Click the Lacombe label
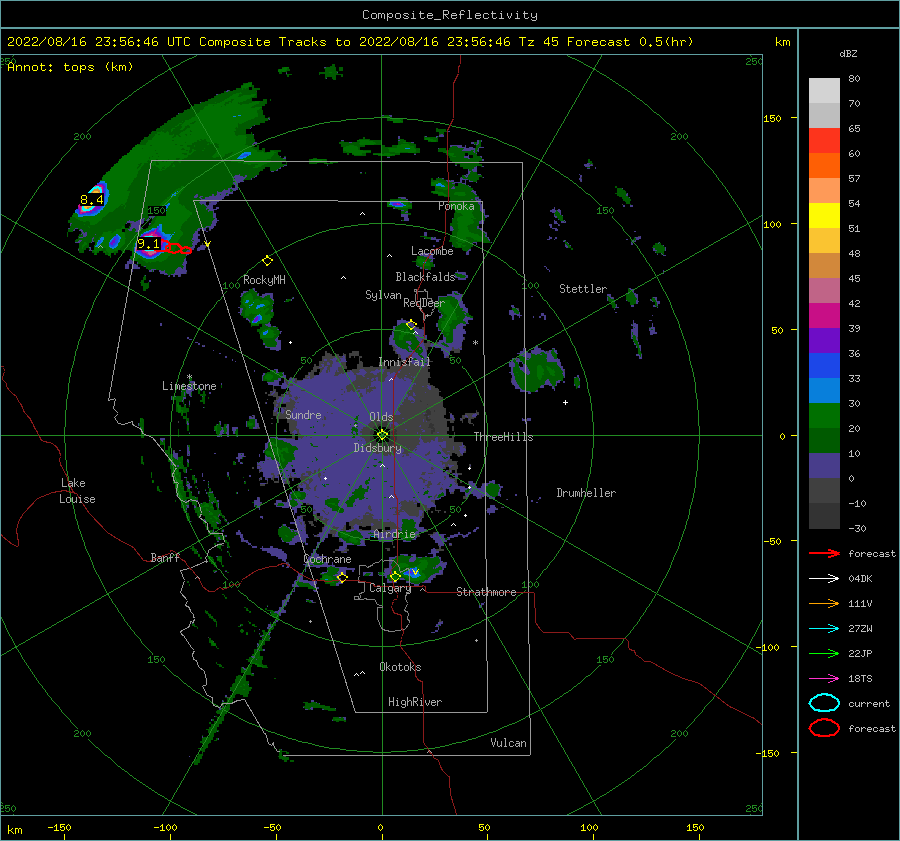This screenshot has width=900, height=841. click(432, 251)
